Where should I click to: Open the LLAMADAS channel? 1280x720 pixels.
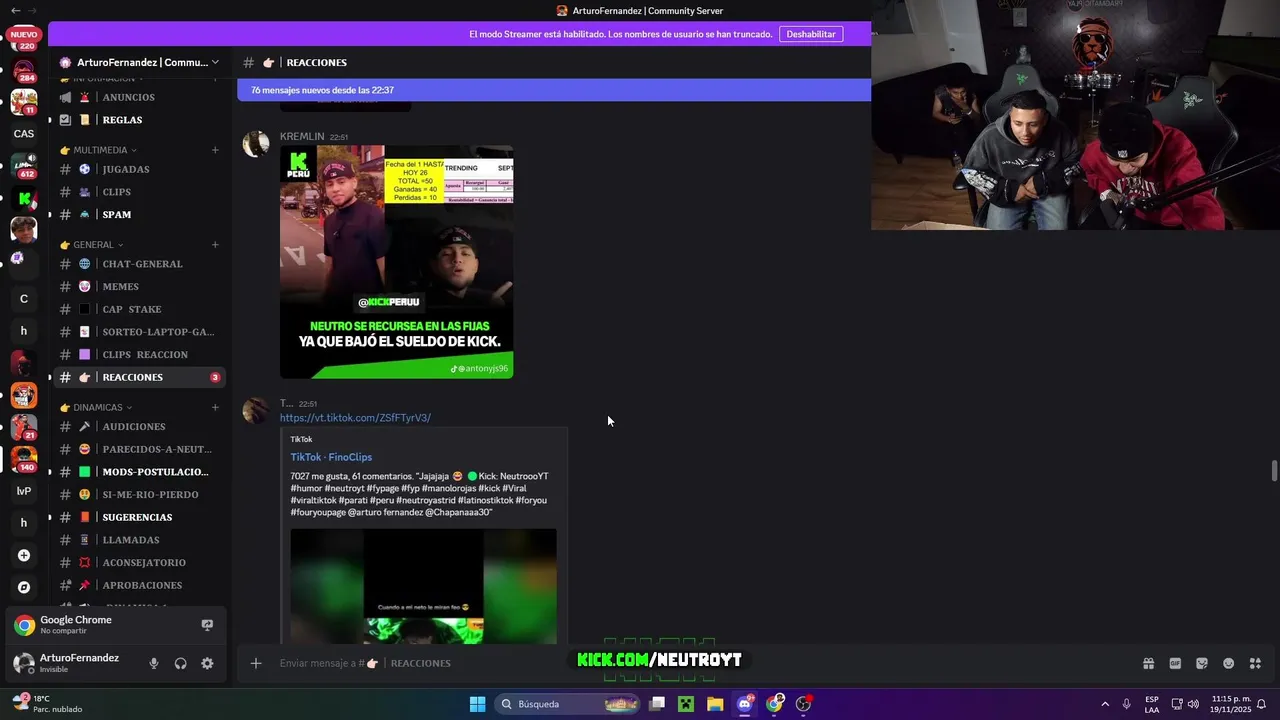click(x=140, y=540)
